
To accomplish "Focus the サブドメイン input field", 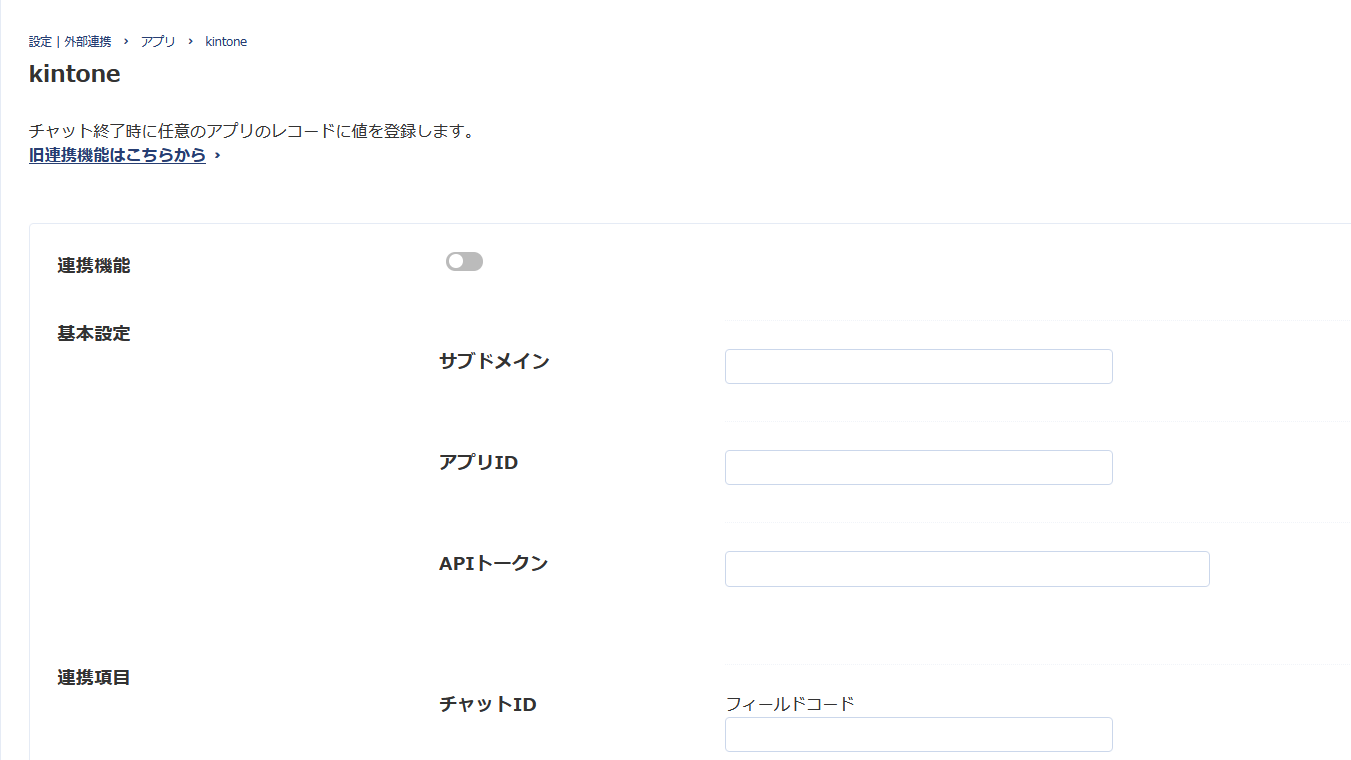I will [x=918, y=367].
